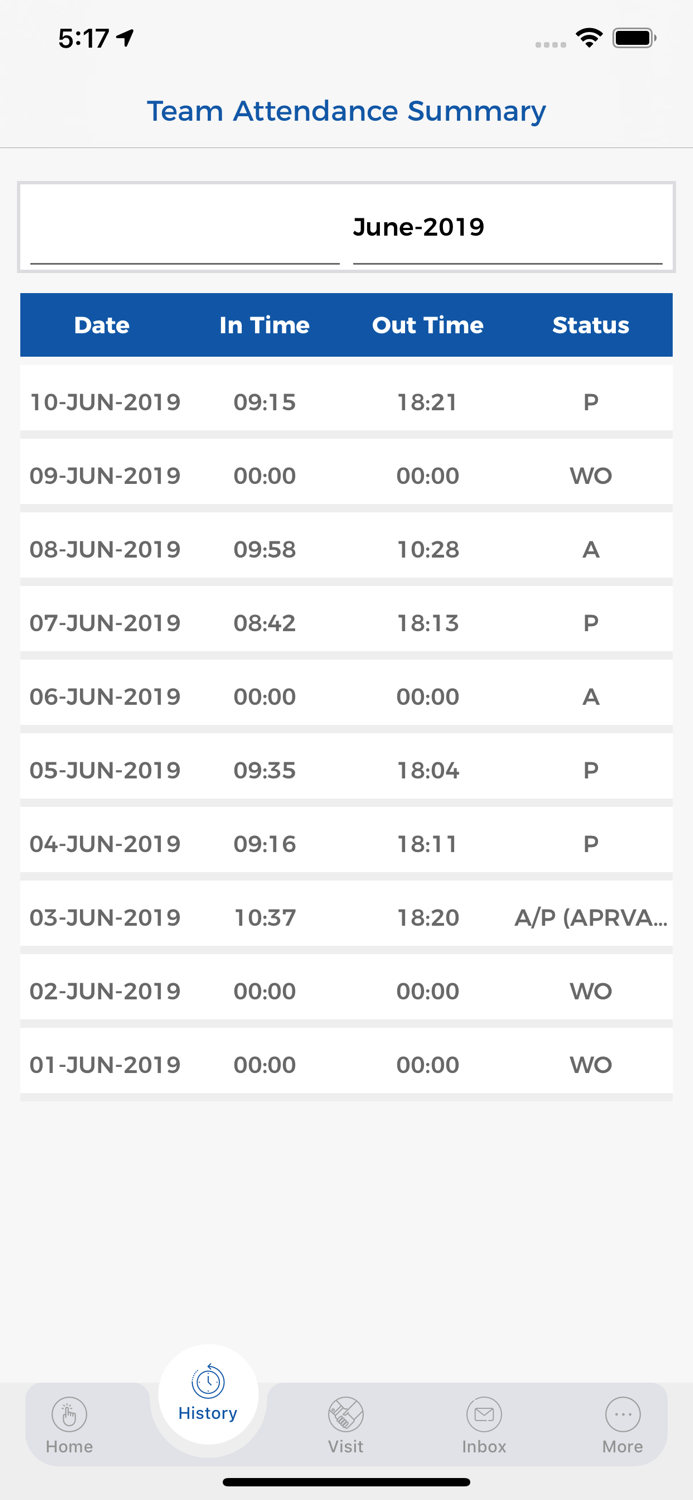The width and height of the screenshot is (693, 1500).
Task: Tap the In Time header
Action: pos(264,325)
